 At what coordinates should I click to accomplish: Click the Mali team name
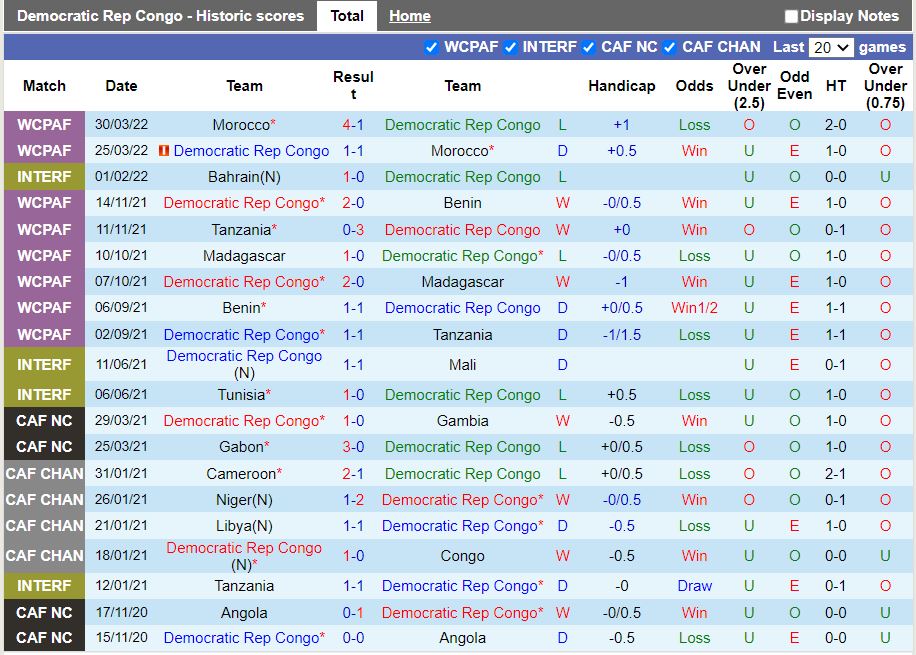click(x=462, y=365)
